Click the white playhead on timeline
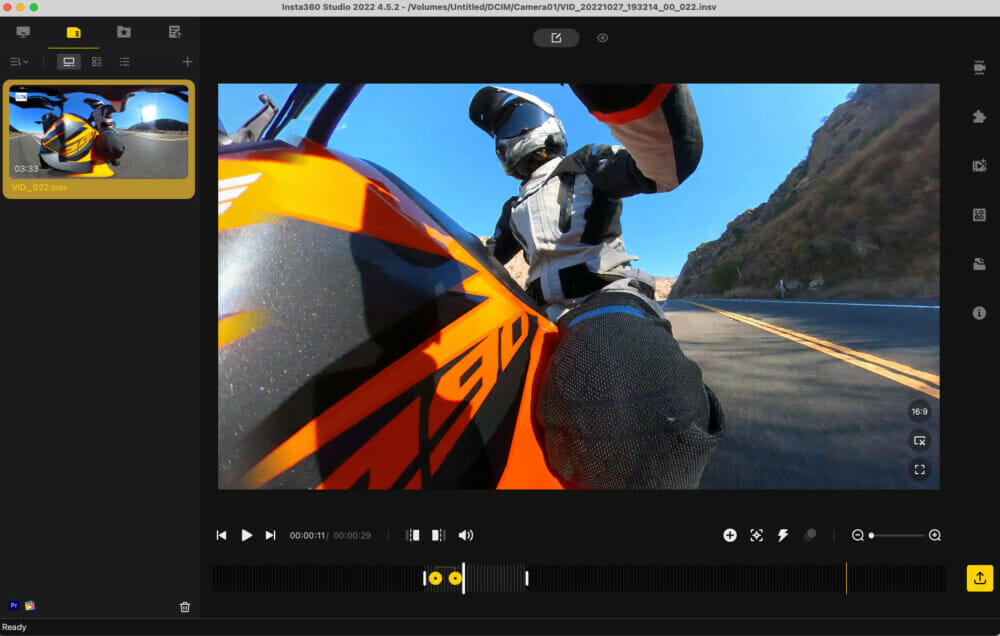1000x636 pixels. coord(464,578)
